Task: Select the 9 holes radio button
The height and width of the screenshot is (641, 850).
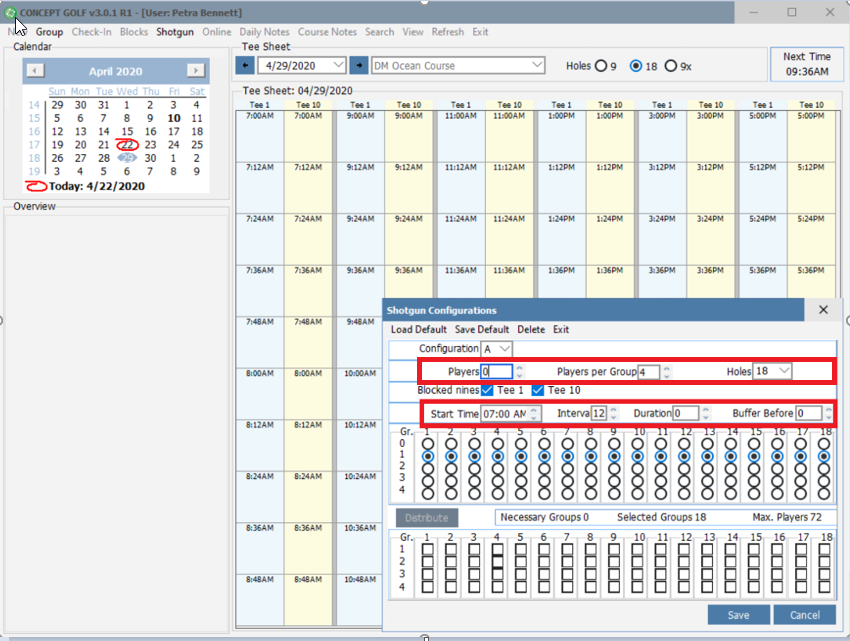Action: click(x=601, y=66)
